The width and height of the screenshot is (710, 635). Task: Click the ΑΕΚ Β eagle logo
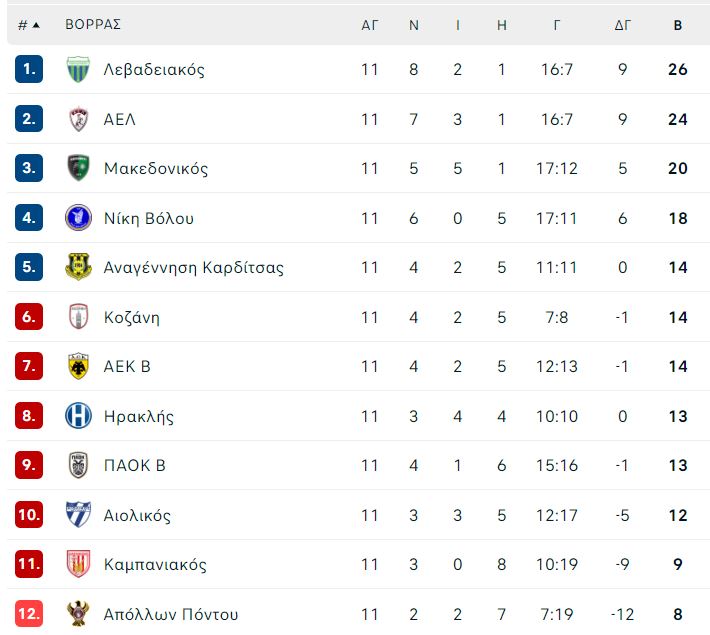pos(78,366)
